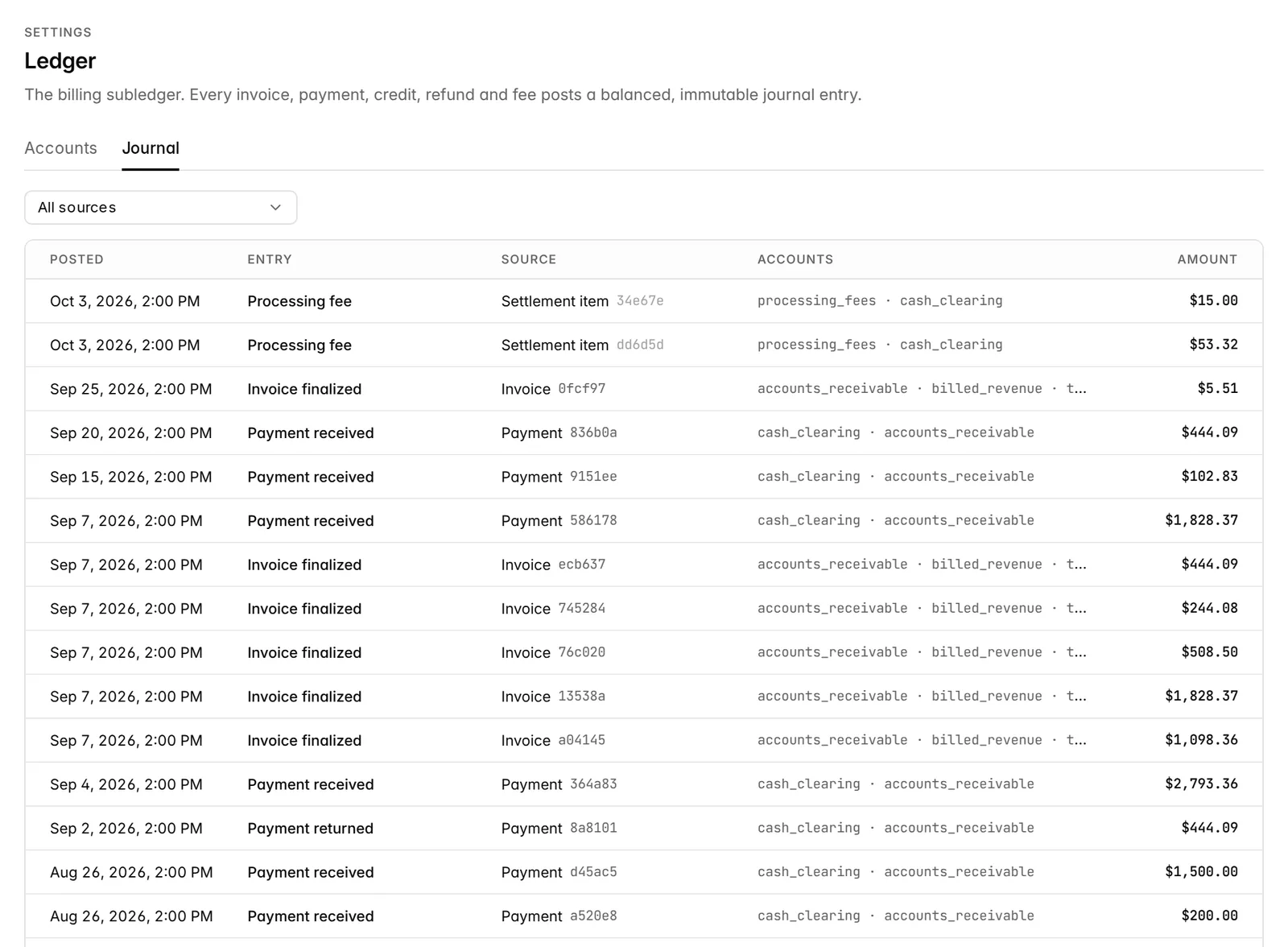Viewport: 1288px width, 947px height.
Task: Open Invoice 0fcf97 source
Action: click(x=553, y=389)
